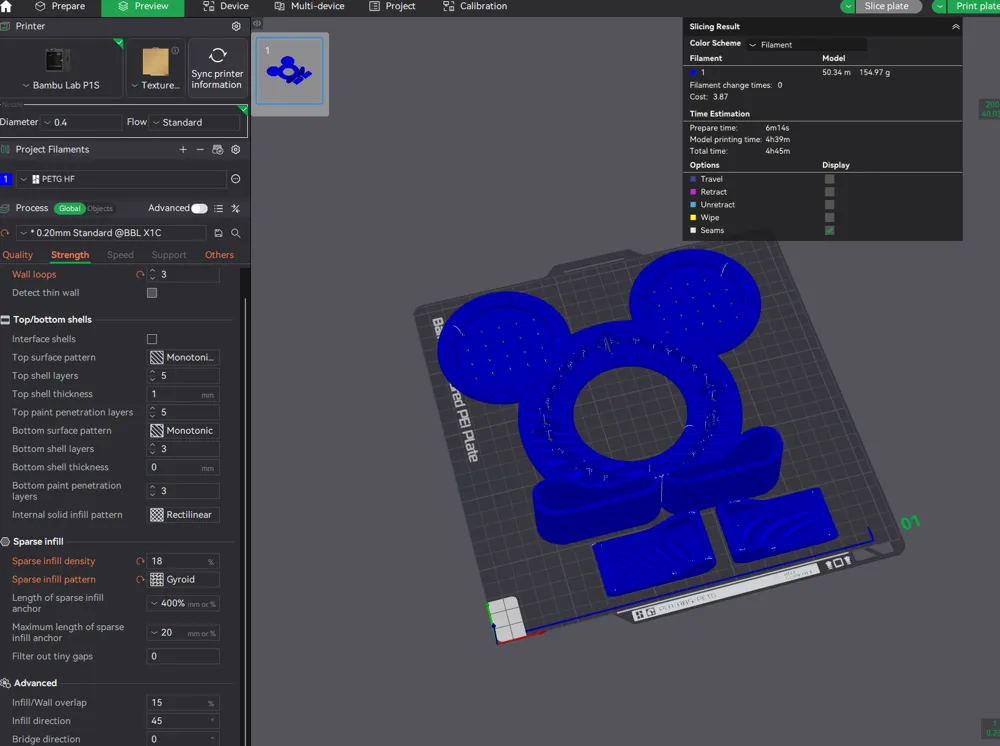This screenshot has width=1000, height=746.
Task: Click blue filament color in Slicing Result
Action: pyautogui.click(x=693, y=73)
